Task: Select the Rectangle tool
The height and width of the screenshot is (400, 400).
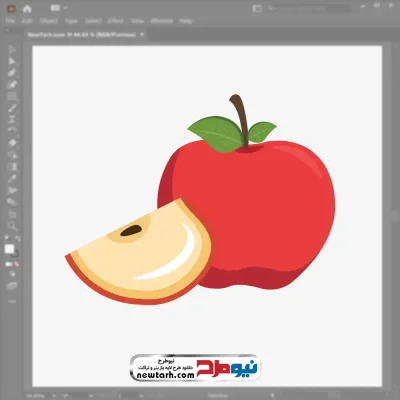Action: point(12,96)
